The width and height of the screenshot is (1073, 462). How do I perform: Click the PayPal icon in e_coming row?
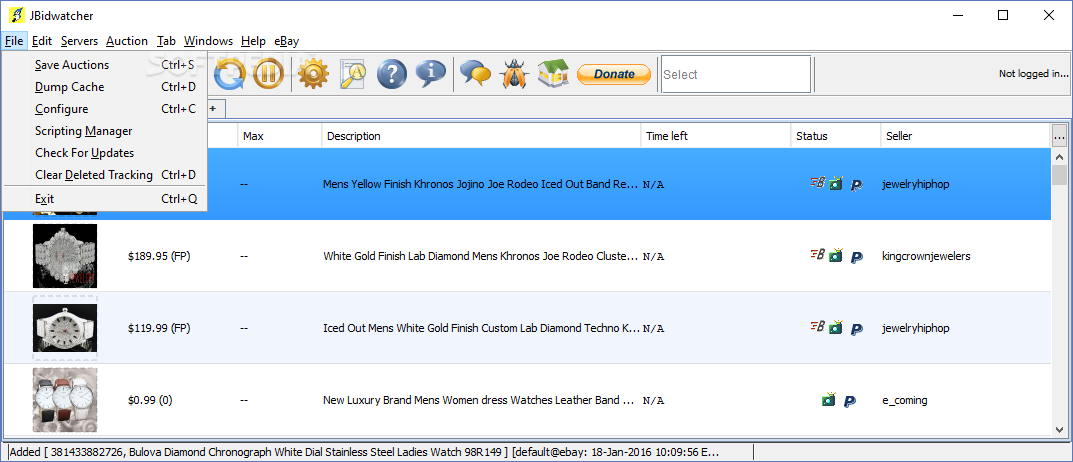tap(849, 401)
